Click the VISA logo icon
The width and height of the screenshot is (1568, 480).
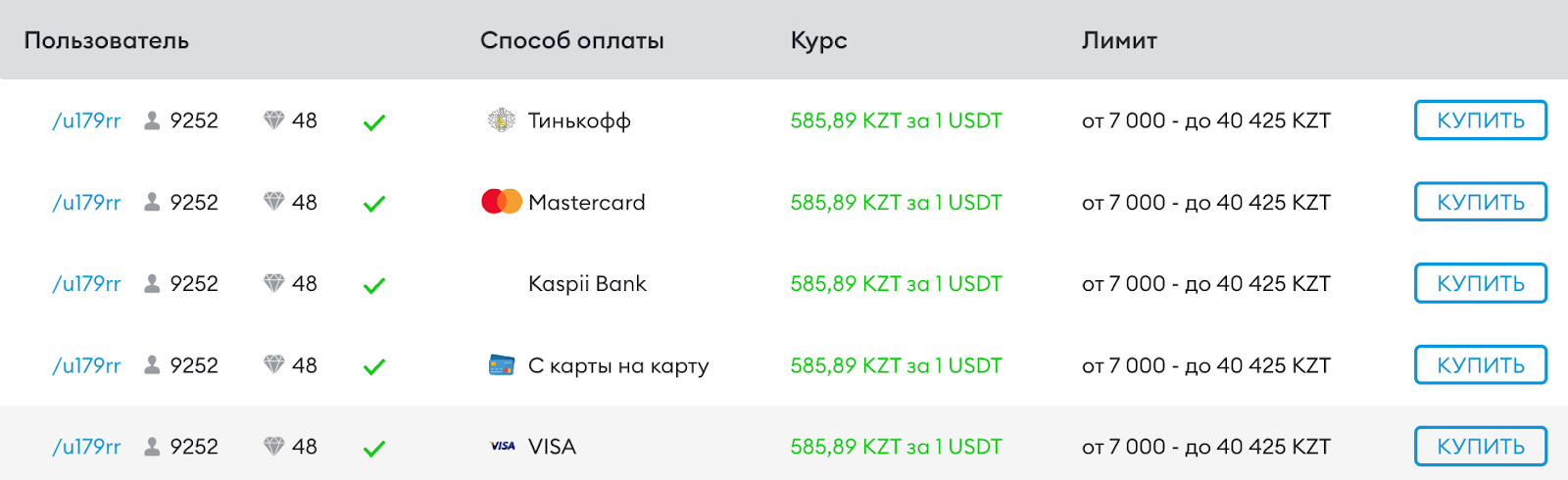(503, 447)
